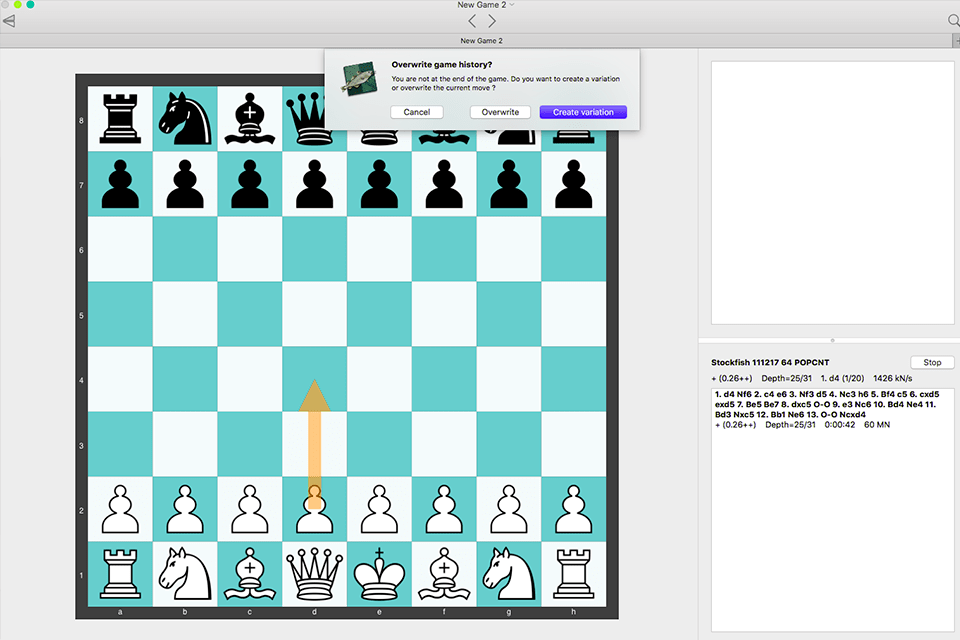Select white pawn on a2
The width and height of the screenshot is (960, 640).
(x=120, y=510)
